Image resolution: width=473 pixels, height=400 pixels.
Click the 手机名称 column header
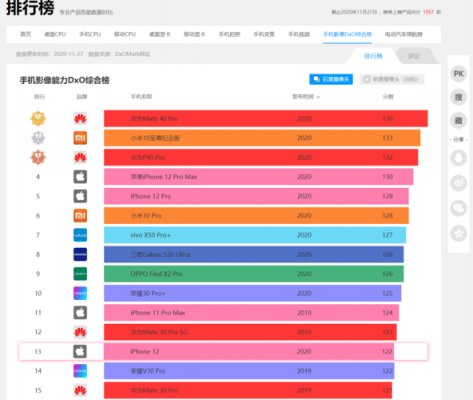141,97
